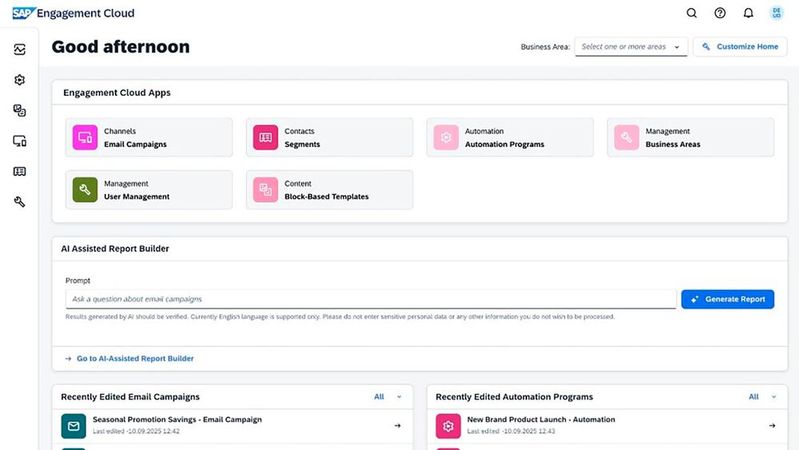Focus the AI report Prompt input field

point(370,299)
